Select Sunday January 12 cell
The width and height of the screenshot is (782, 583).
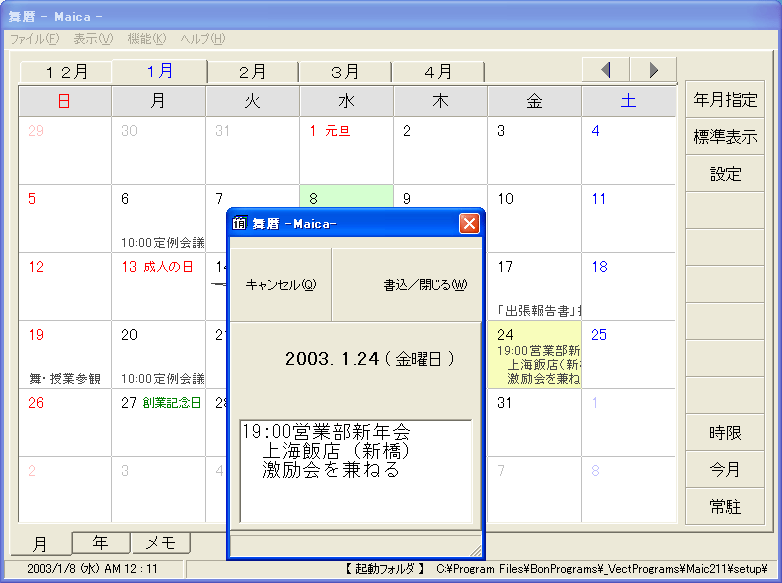tap(65, 286)
